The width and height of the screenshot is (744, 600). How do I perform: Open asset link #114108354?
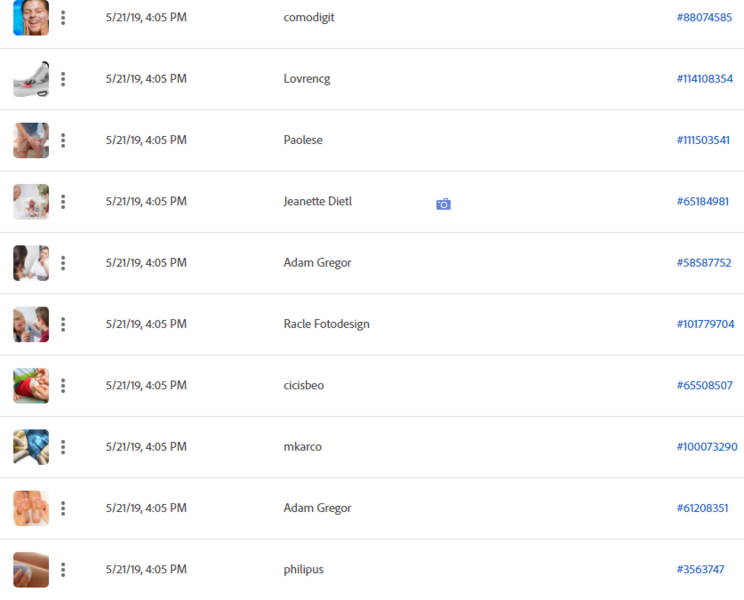(x=705, y=79)
